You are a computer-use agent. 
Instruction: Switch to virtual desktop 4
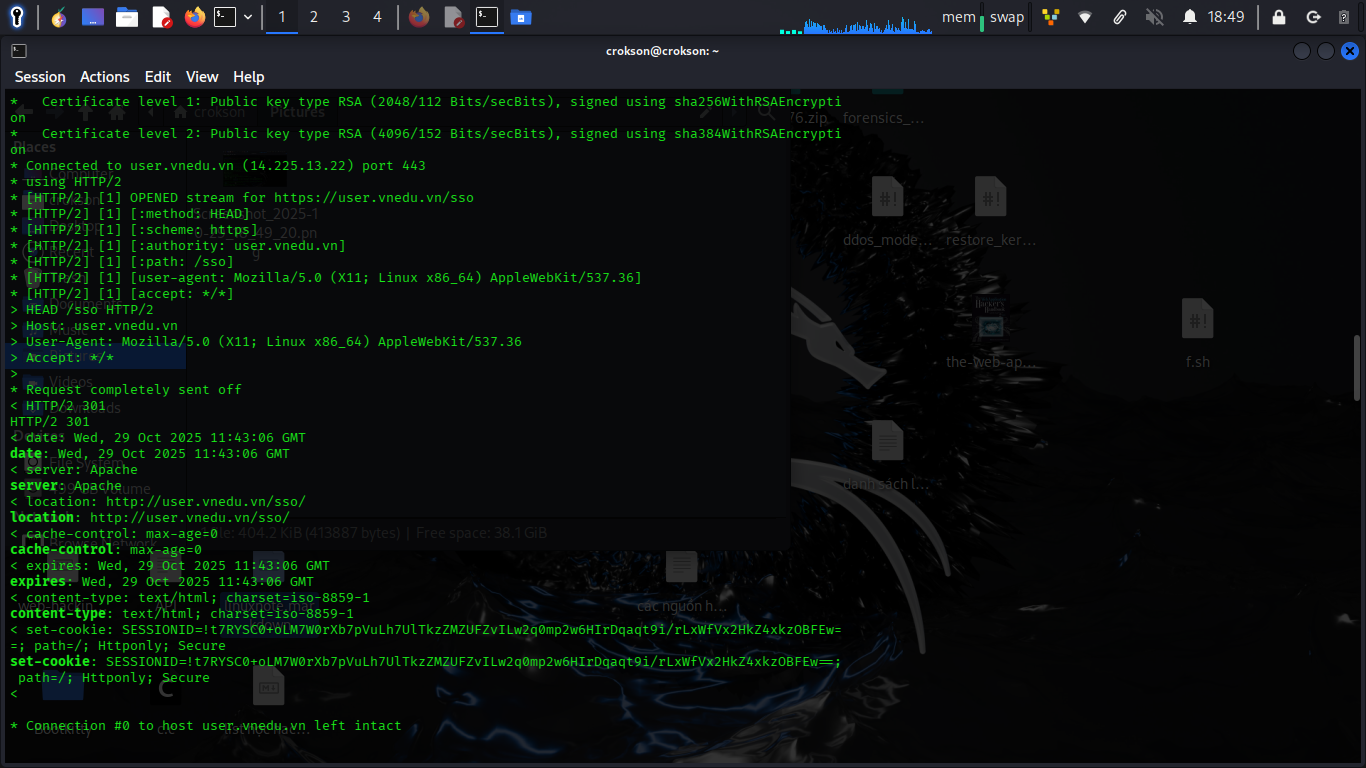click(x=376, y=17)
